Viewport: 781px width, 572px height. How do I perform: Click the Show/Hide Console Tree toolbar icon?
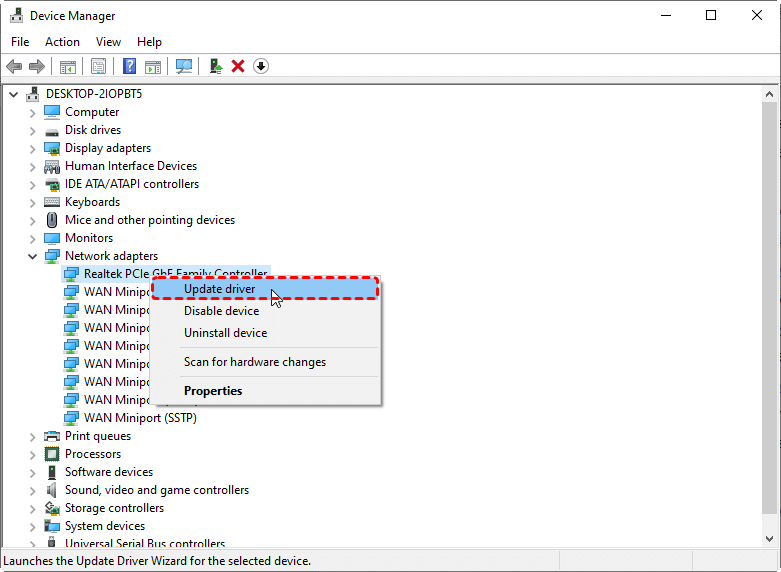tap(68, 66)
